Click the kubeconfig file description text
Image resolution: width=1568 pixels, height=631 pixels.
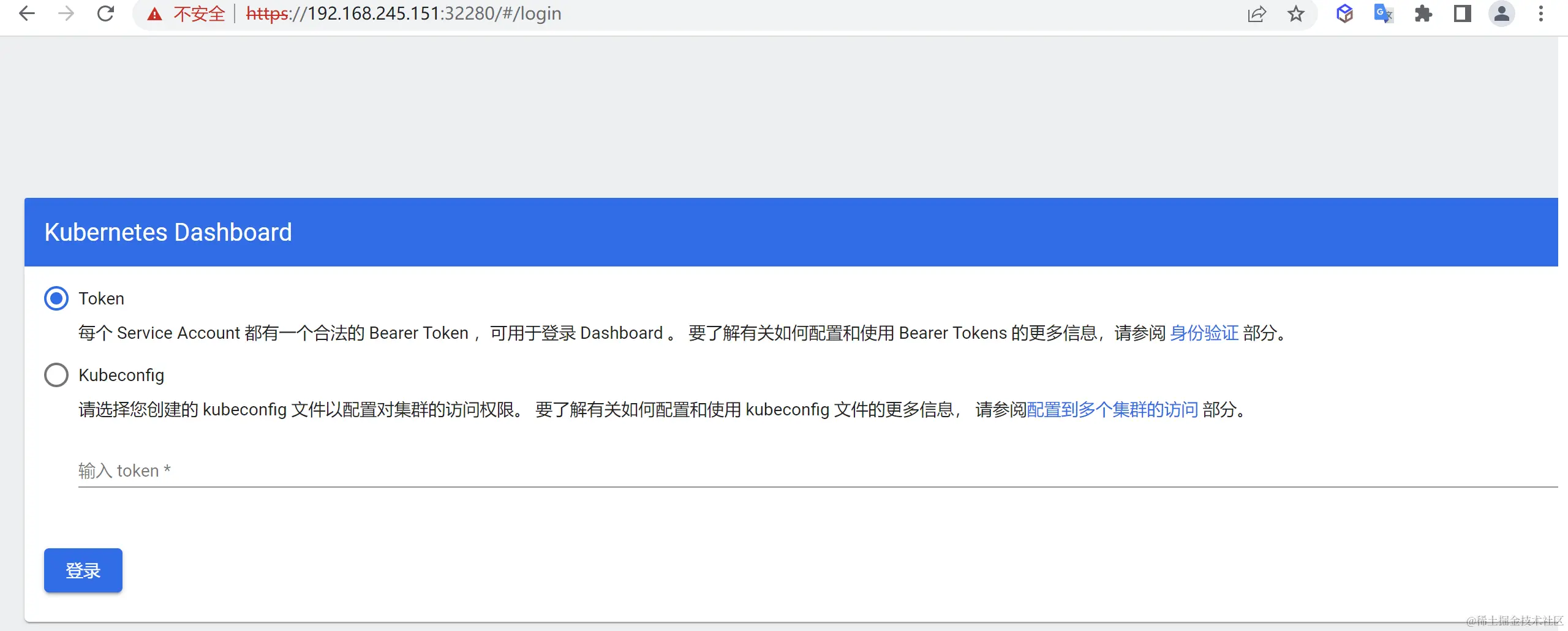[664, 409]
